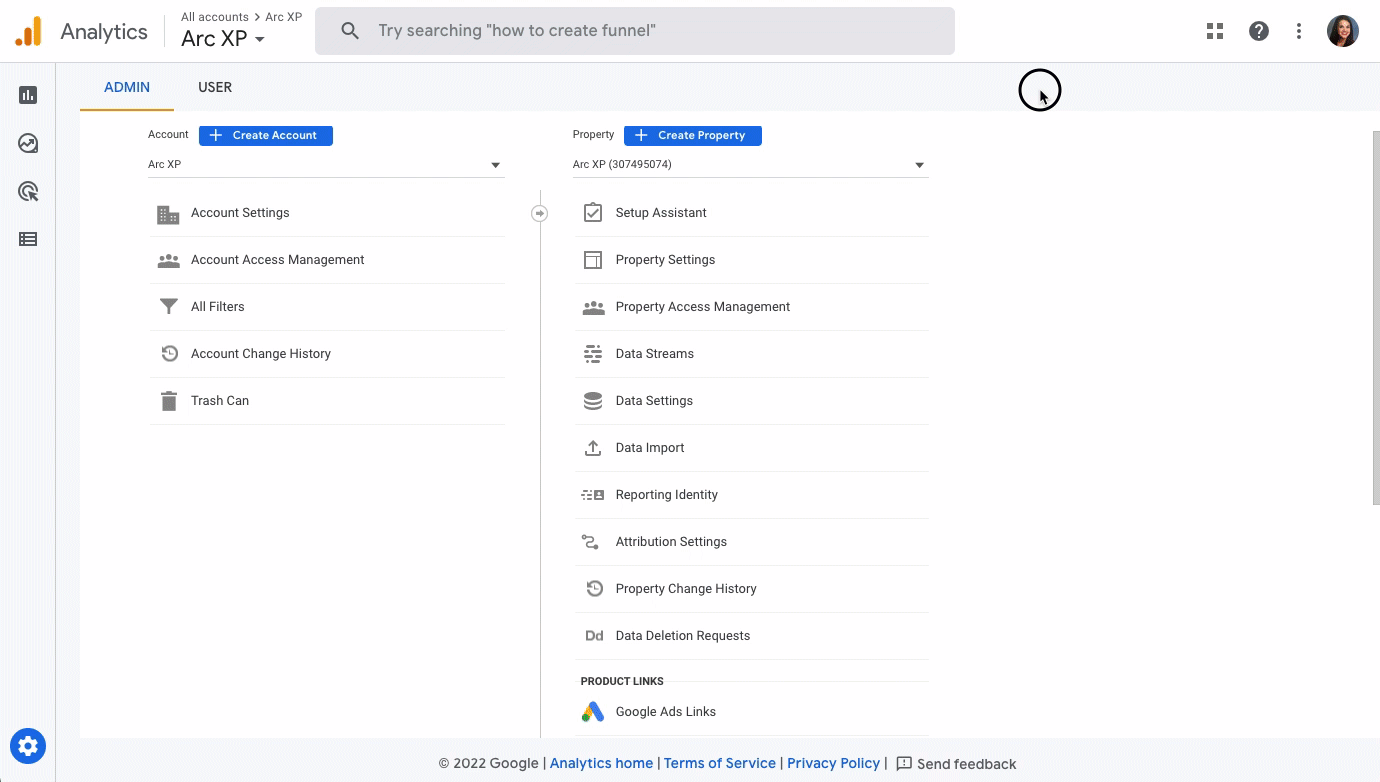Click the Account Change History clock icon
This screenshot has width=1380, height=782.
169,354
